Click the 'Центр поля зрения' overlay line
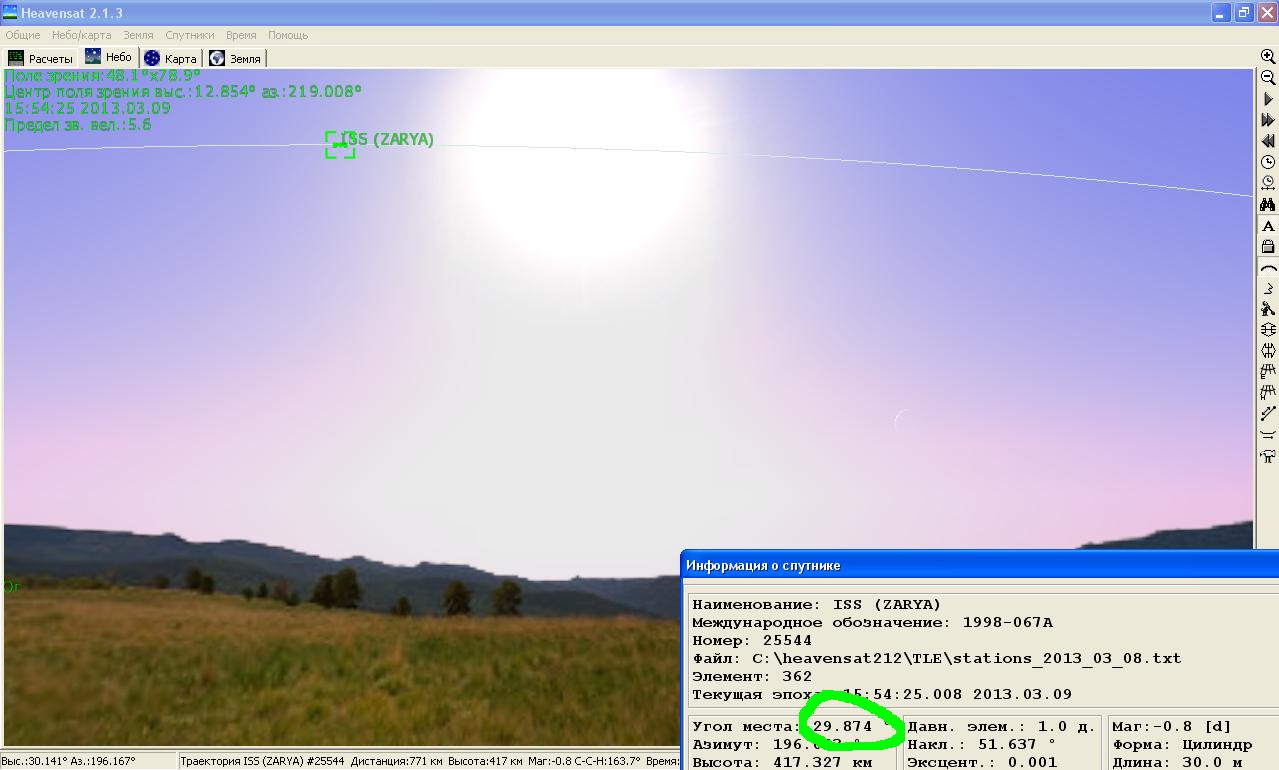Screen dimensions: 1279x770 (183, 91)
